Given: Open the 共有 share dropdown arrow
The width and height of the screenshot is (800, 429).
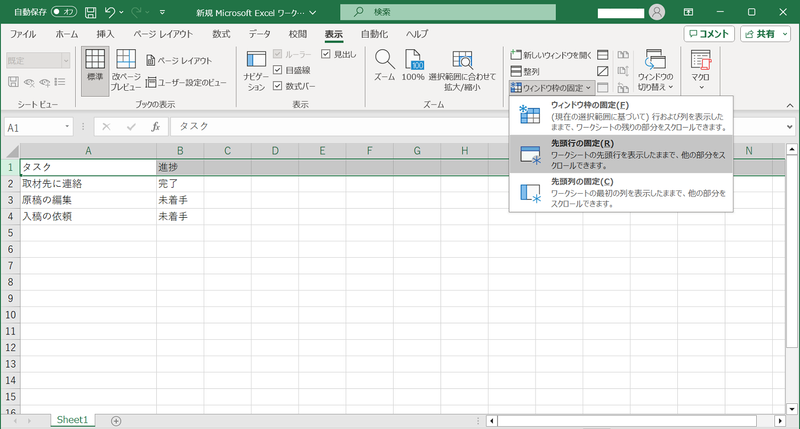Looking at the screenshot, I should pos(785,34).
